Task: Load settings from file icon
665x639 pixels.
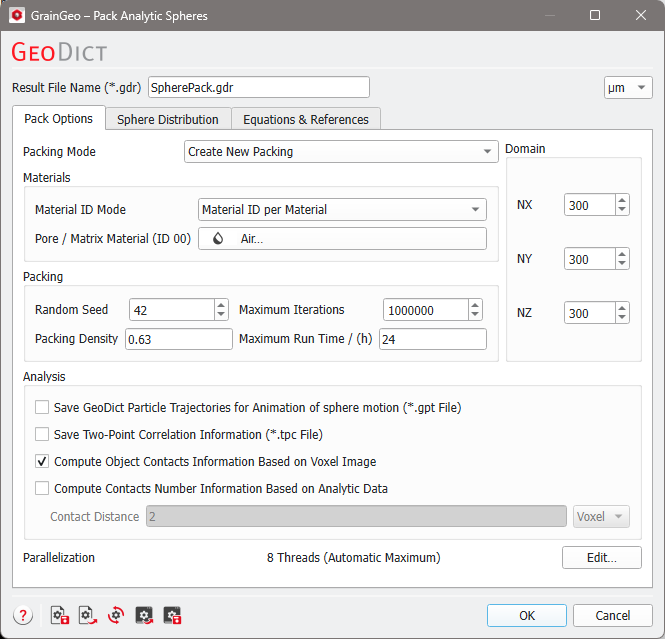Action: click(88, 615)
